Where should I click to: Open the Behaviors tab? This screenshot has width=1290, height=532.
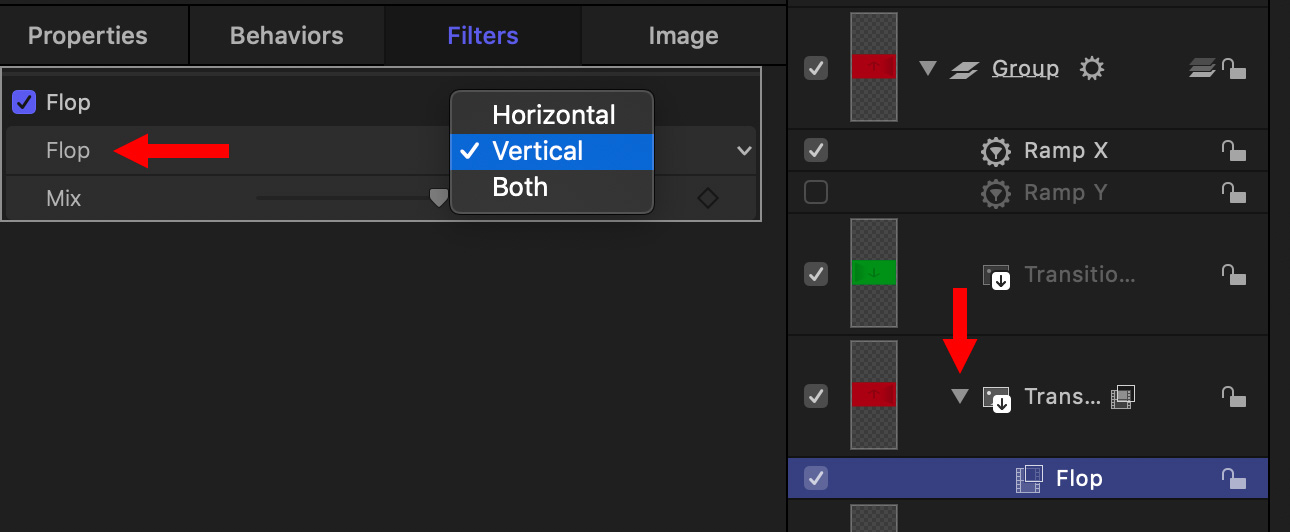(287, 36)
